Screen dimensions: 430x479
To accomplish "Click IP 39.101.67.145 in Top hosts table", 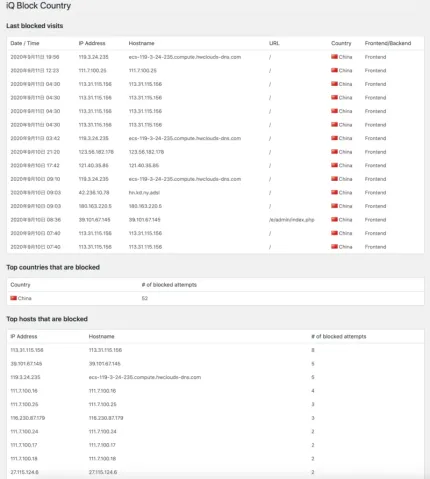I will (x=26, y=364).
